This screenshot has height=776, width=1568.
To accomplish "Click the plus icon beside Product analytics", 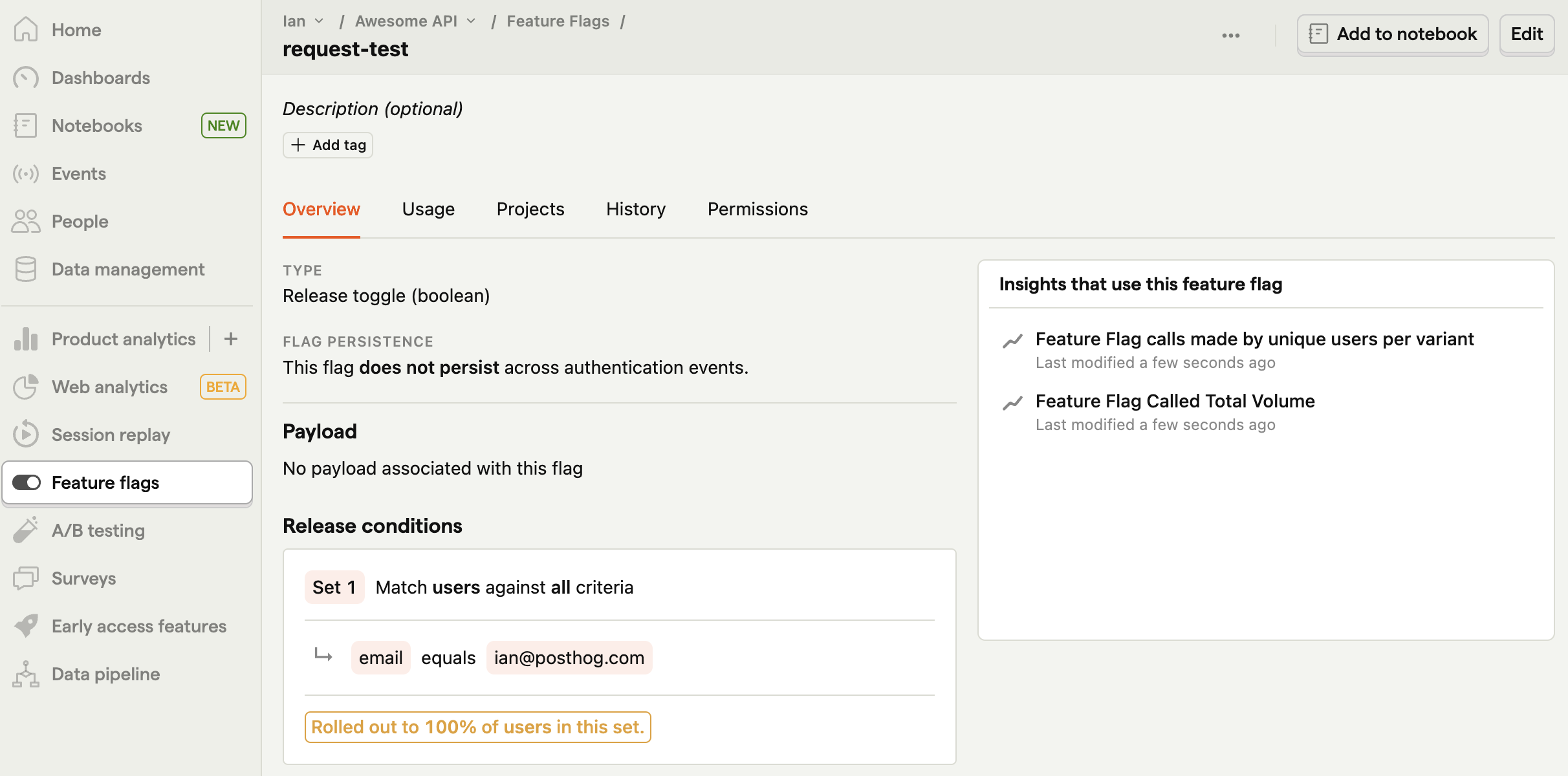I will click(231, 339).
